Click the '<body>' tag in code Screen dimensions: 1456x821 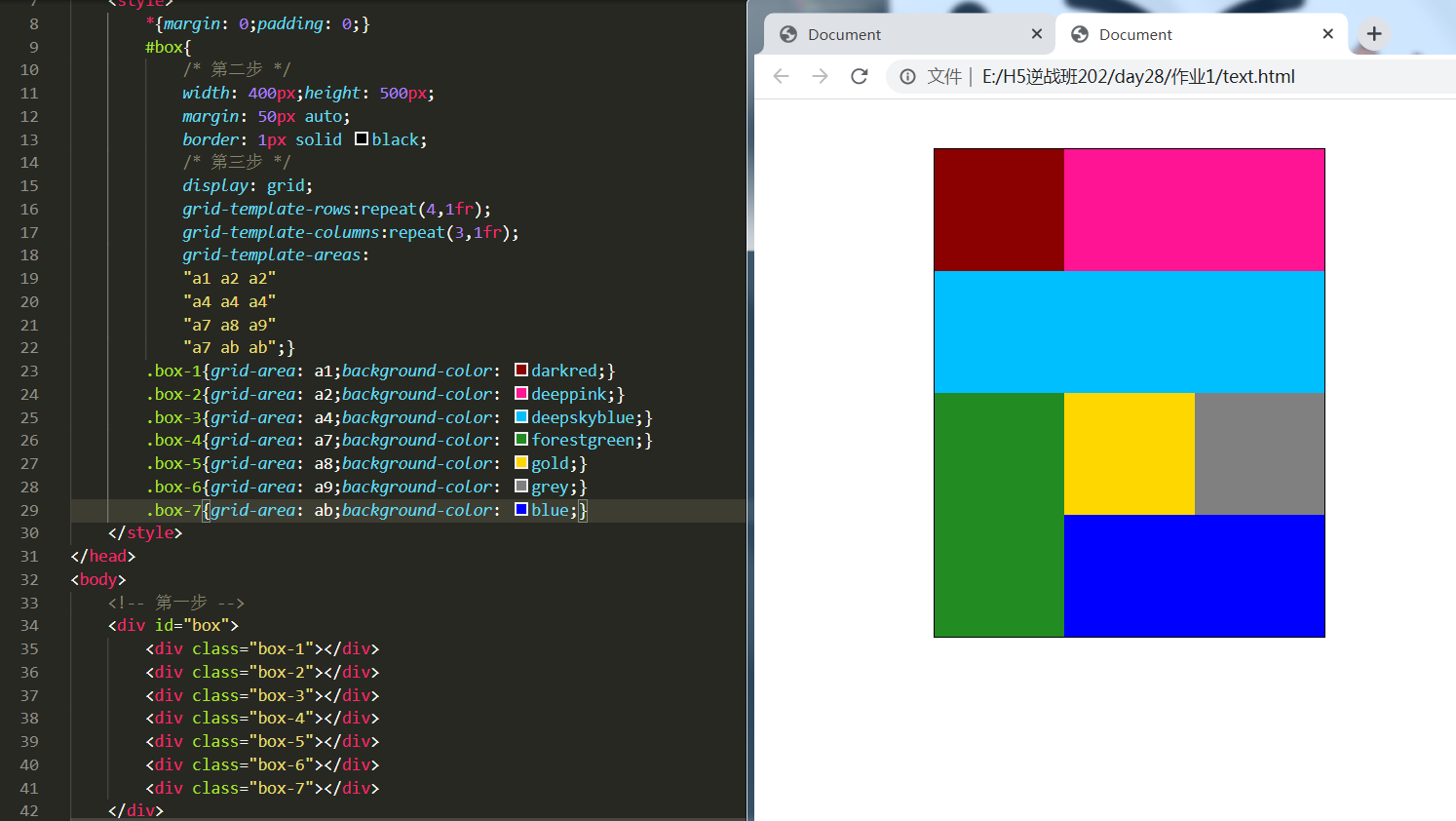coord(98,579)
